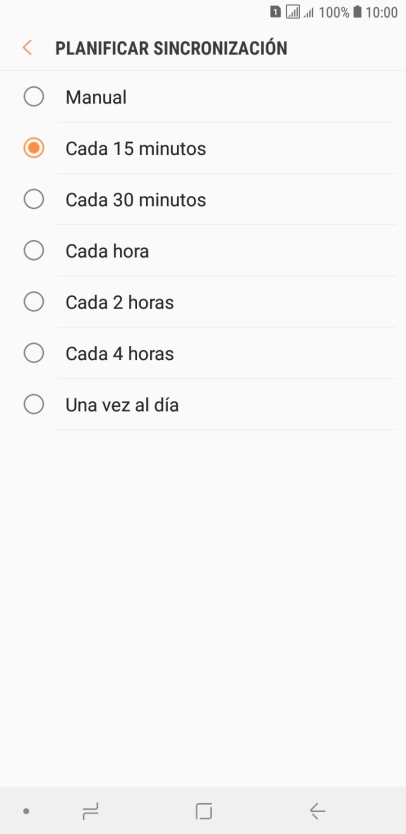Tap the battery icon in status bar
The height and width of the screenshot is (834, 406).
(357, 12)
